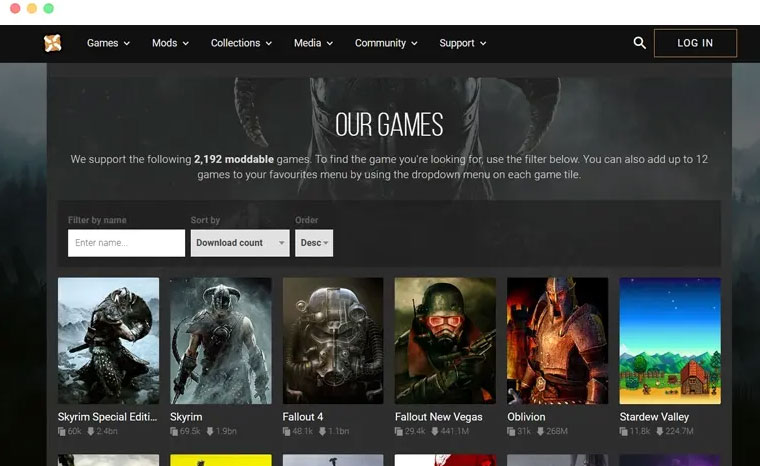Open the Mods menu
This screenshot has width=760, height=466.
170,43
